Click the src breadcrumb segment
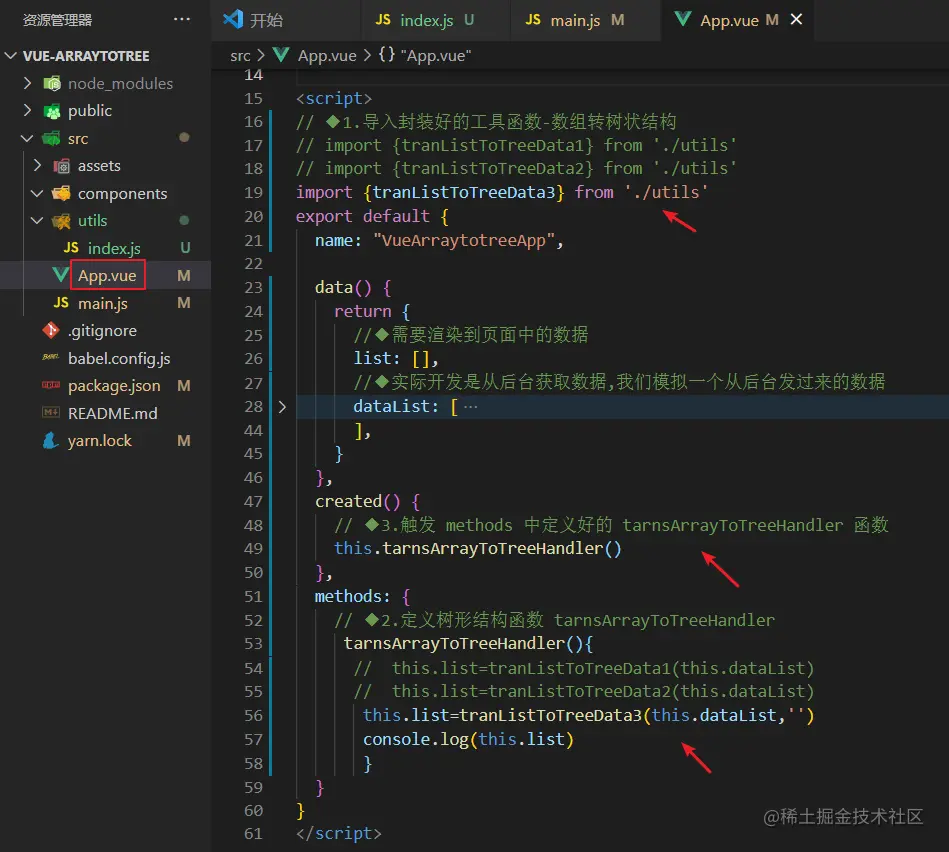The image size is (949, 852). click(x=240, y=56)
